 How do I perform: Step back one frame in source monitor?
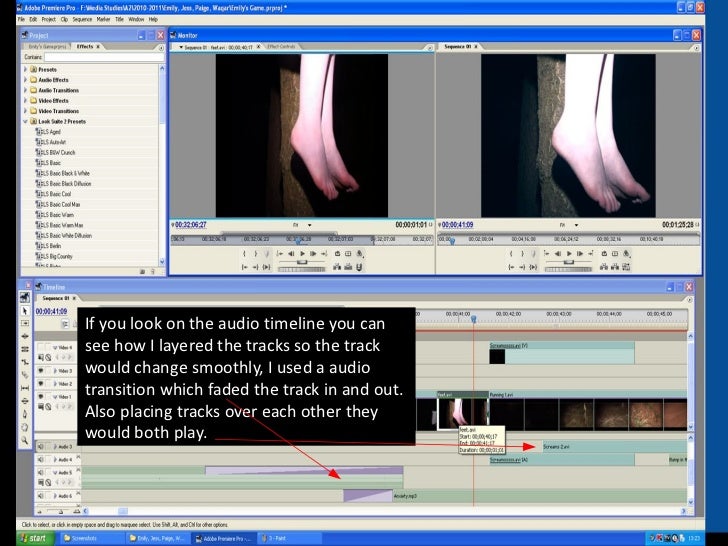[291, 254]
